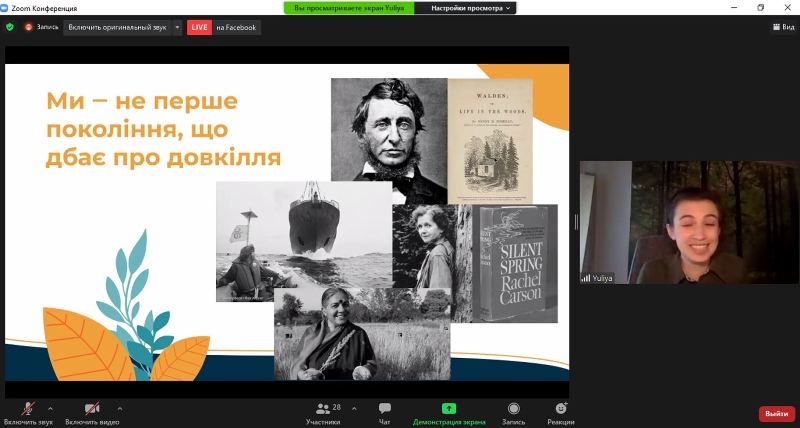800x428 pixels.
Task: Switch layout with the Вид button
Action: [x=784, y=27]
